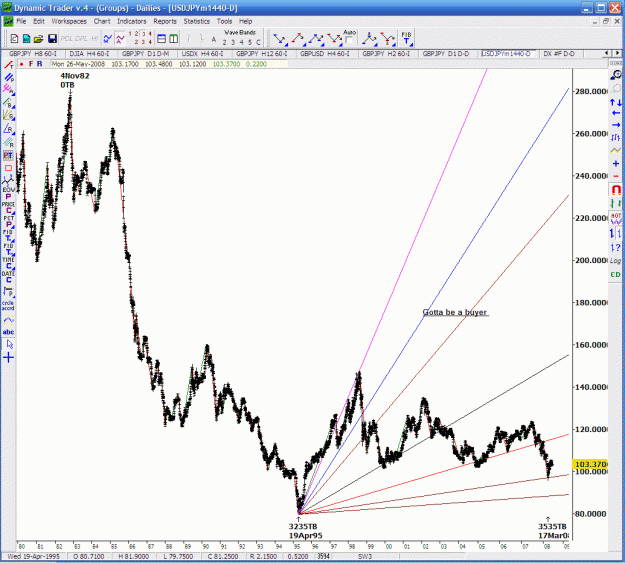Switch to the GBPUSD H4 60-I tab

pos(325,53)
